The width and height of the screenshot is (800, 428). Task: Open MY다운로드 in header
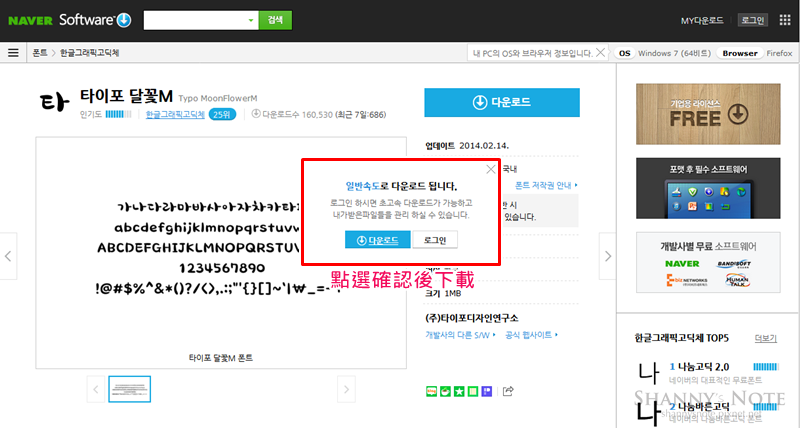pos(702,20)
